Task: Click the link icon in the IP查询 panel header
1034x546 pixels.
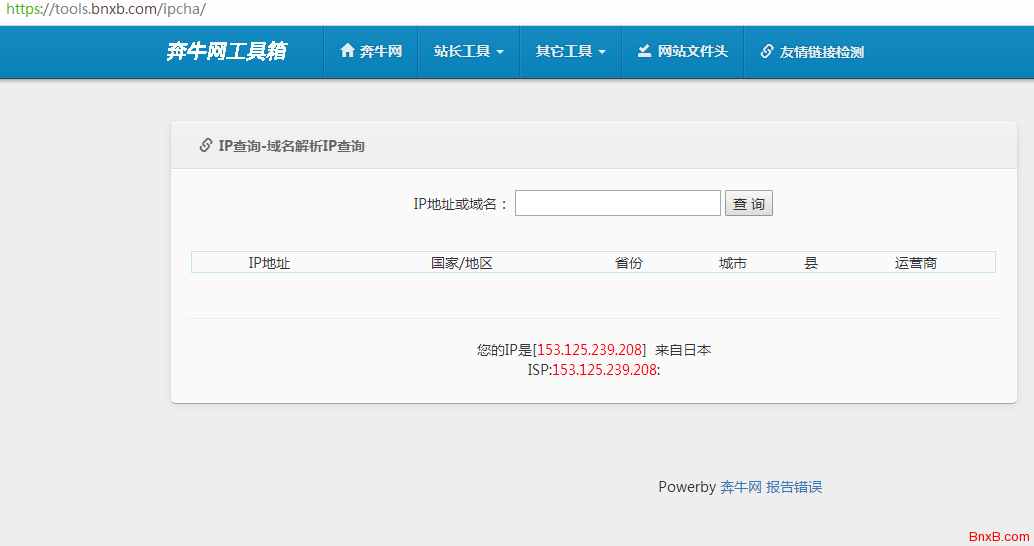Action: (x=206, y=145)
